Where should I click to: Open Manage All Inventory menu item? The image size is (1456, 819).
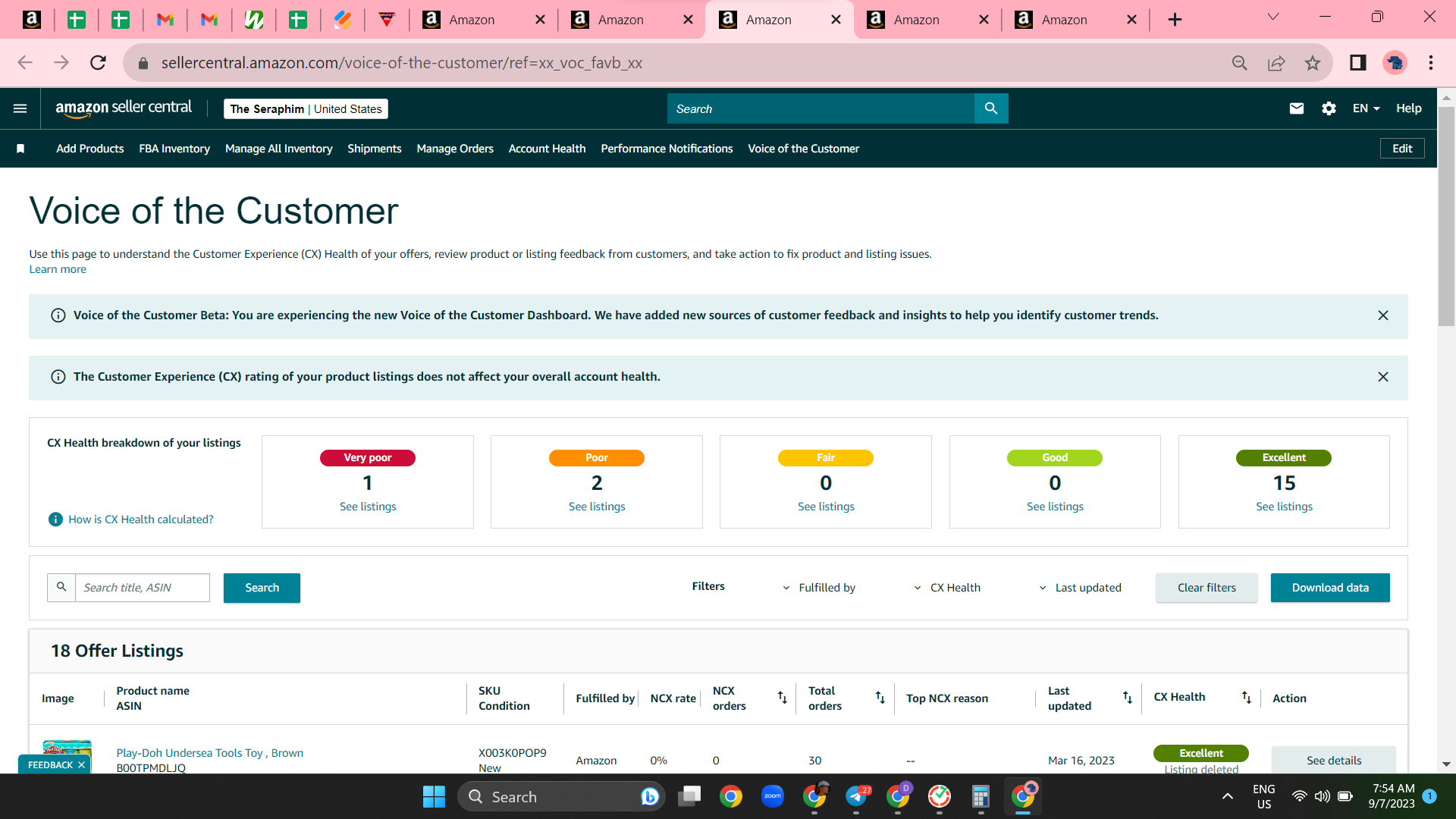click(279, 149)
